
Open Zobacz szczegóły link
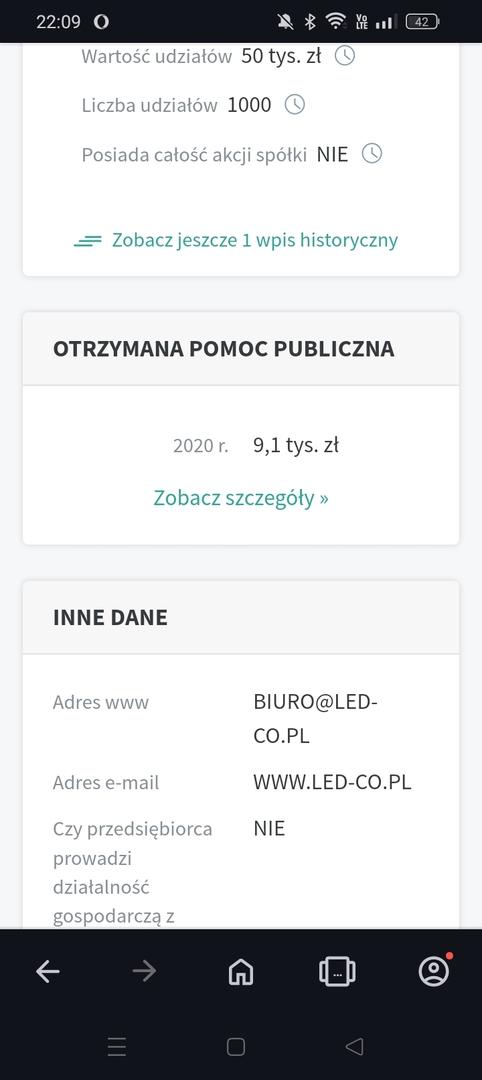(241, 498)
